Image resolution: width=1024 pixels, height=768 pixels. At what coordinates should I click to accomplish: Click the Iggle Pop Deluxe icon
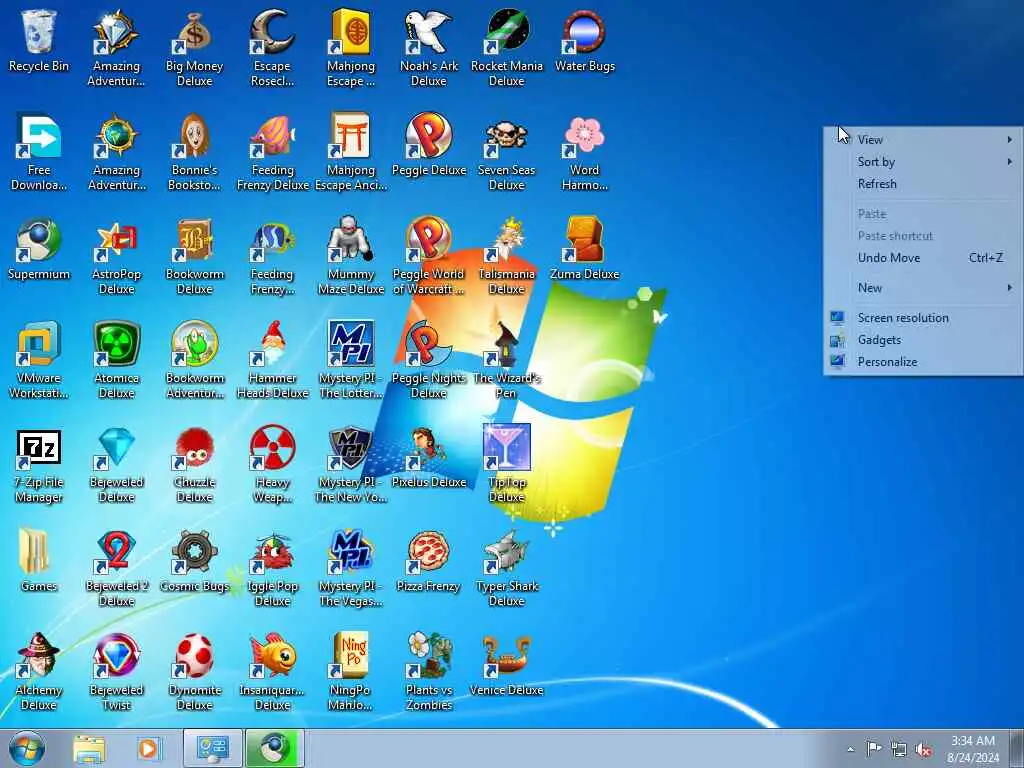click(x=272, y=568)
